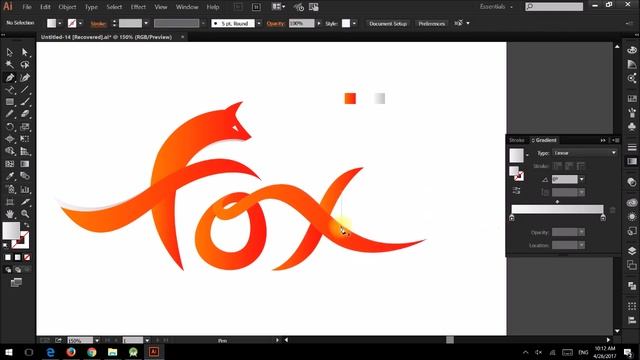Viewport: 640px width, 360px height.
Task: Select the Eraser tool
Action: point(25,114)
